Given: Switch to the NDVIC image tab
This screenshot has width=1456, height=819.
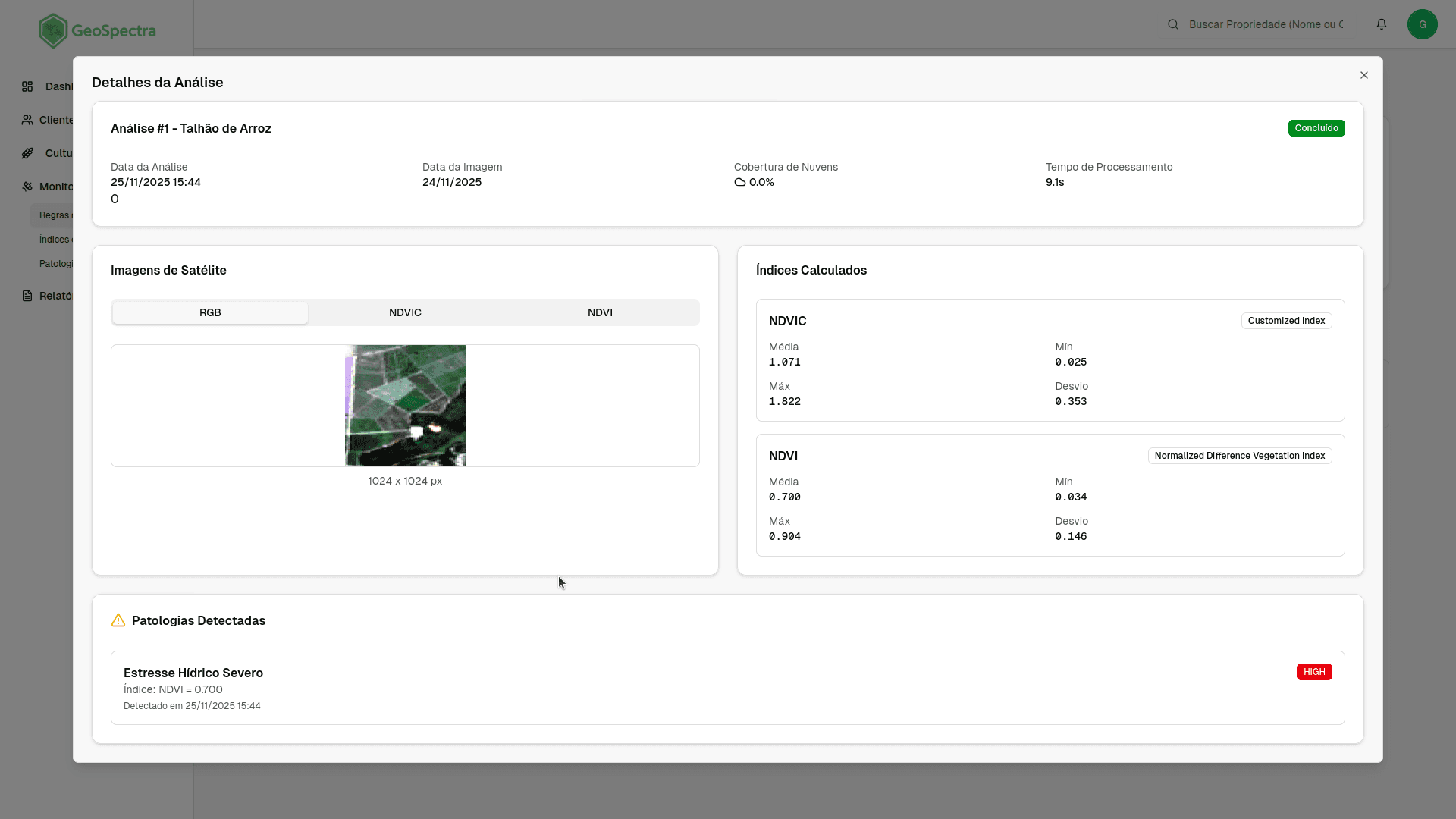Looking at the screenshot, I should click(405, 312).
